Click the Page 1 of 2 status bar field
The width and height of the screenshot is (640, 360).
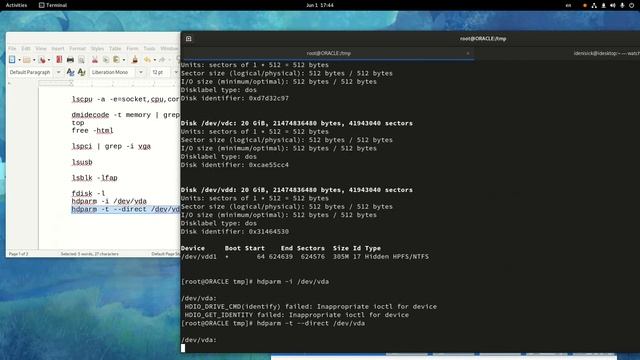click(x=19, y=254)
